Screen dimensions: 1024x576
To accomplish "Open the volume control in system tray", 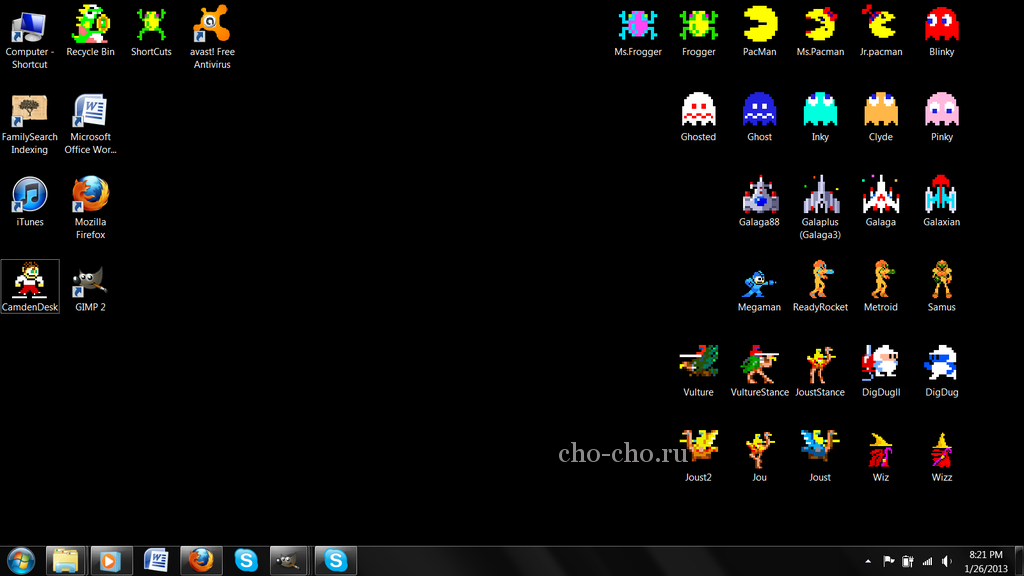I will 946,561.
